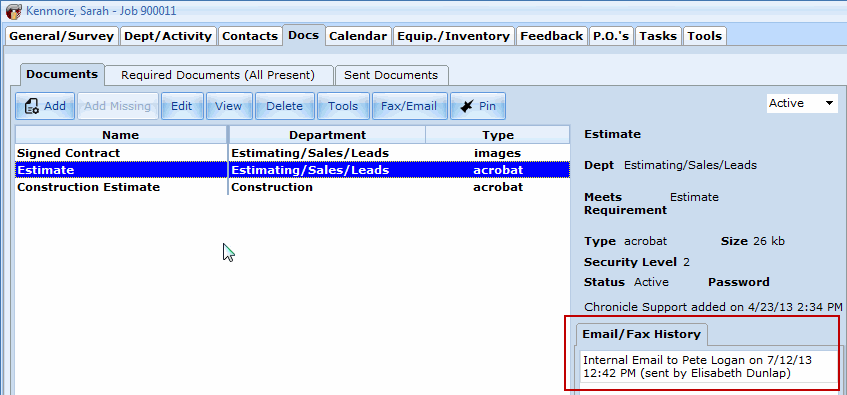Click the Delete toolbar button
The width and height of the screenshot is (847, 395).
[x=285, y=106]
